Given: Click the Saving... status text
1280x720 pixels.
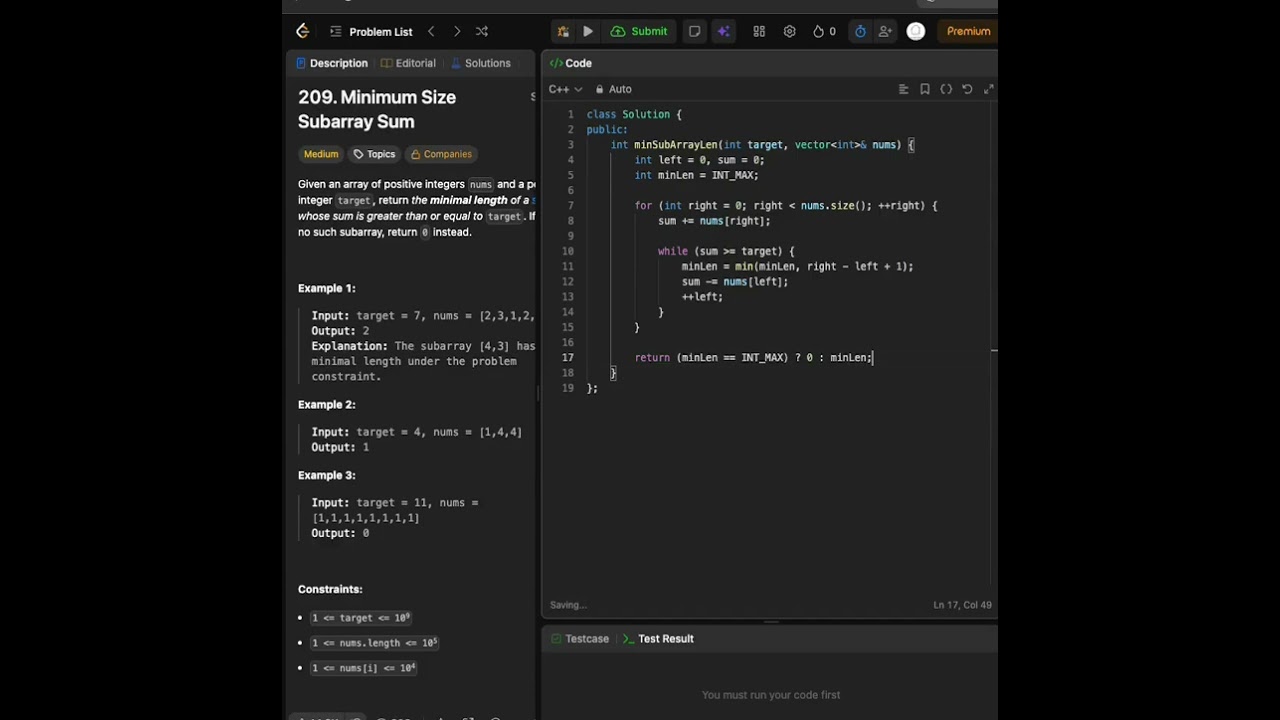Looking at the screenshot, I should click(x=568, y=605).
